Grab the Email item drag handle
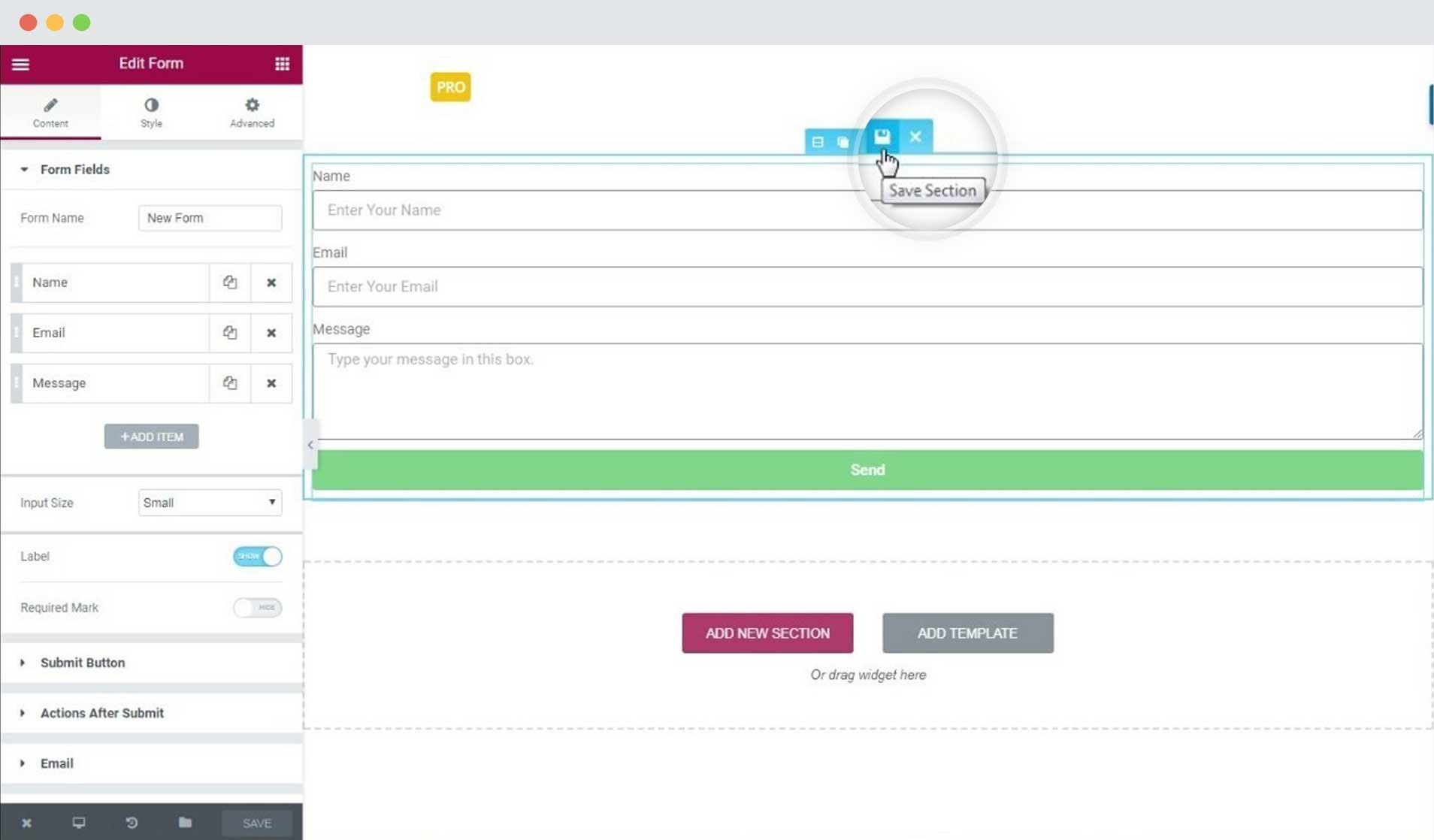Image resolution: width=1434 pixels, height=840 pixels. tap(16, 333)
